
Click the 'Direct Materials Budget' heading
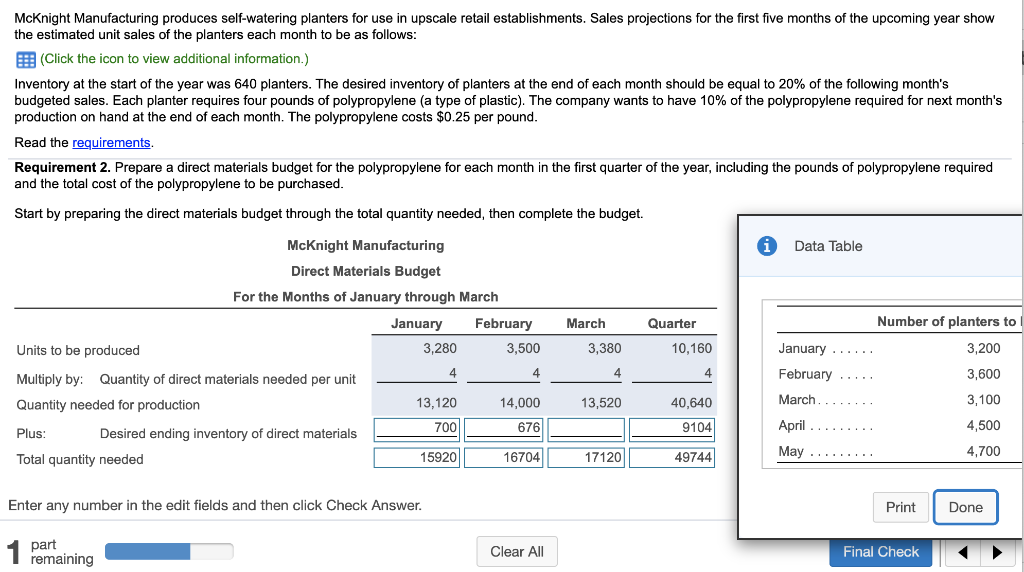(x=366, y=271)
